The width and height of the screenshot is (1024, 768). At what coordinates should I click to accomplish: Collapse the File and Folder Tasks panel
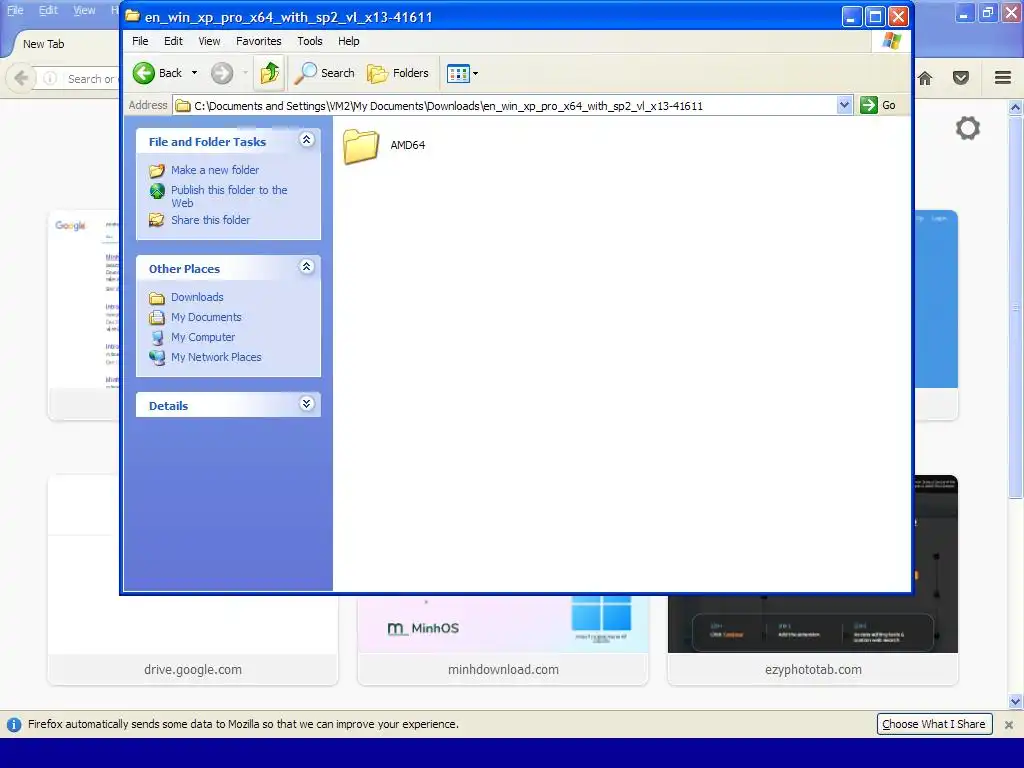click(306, 140)
